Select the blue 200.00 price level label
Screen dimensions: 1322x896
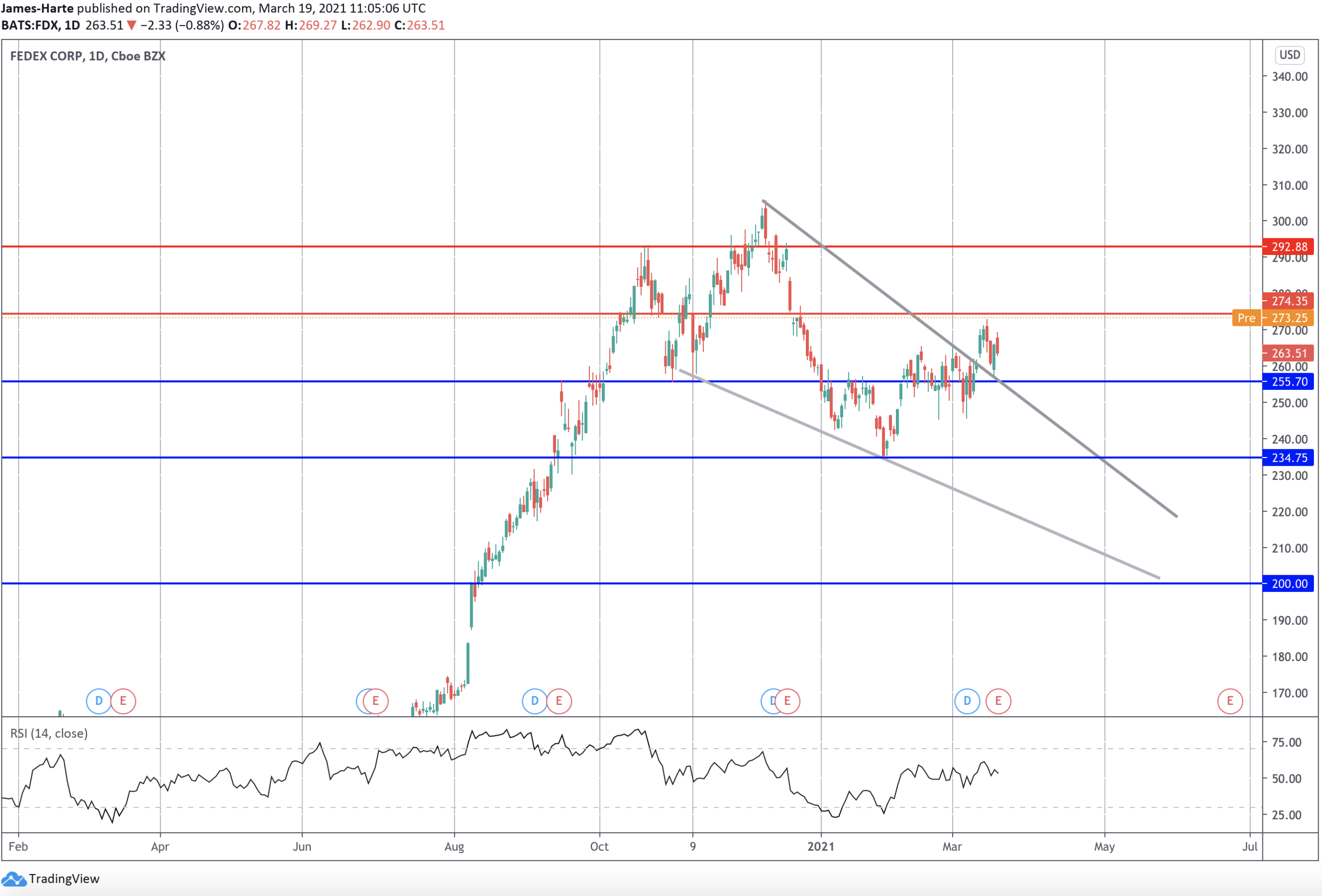tap(1289, 584)
